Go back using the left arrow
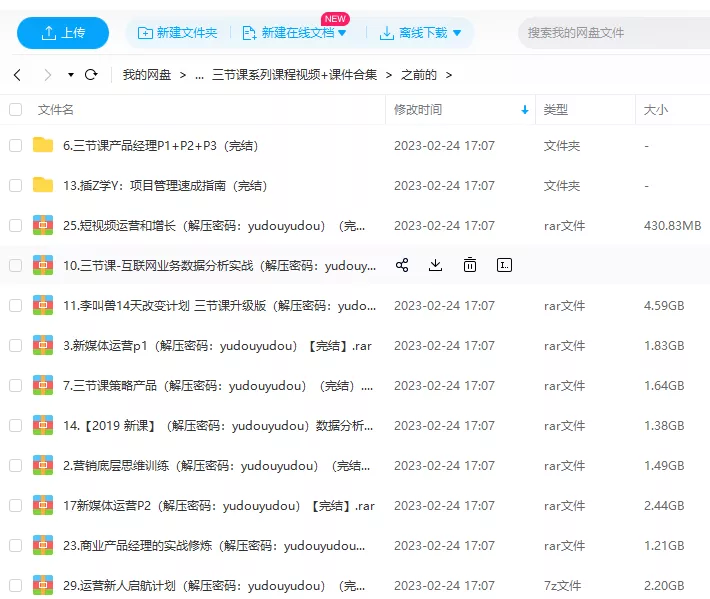 pos(17,75)
